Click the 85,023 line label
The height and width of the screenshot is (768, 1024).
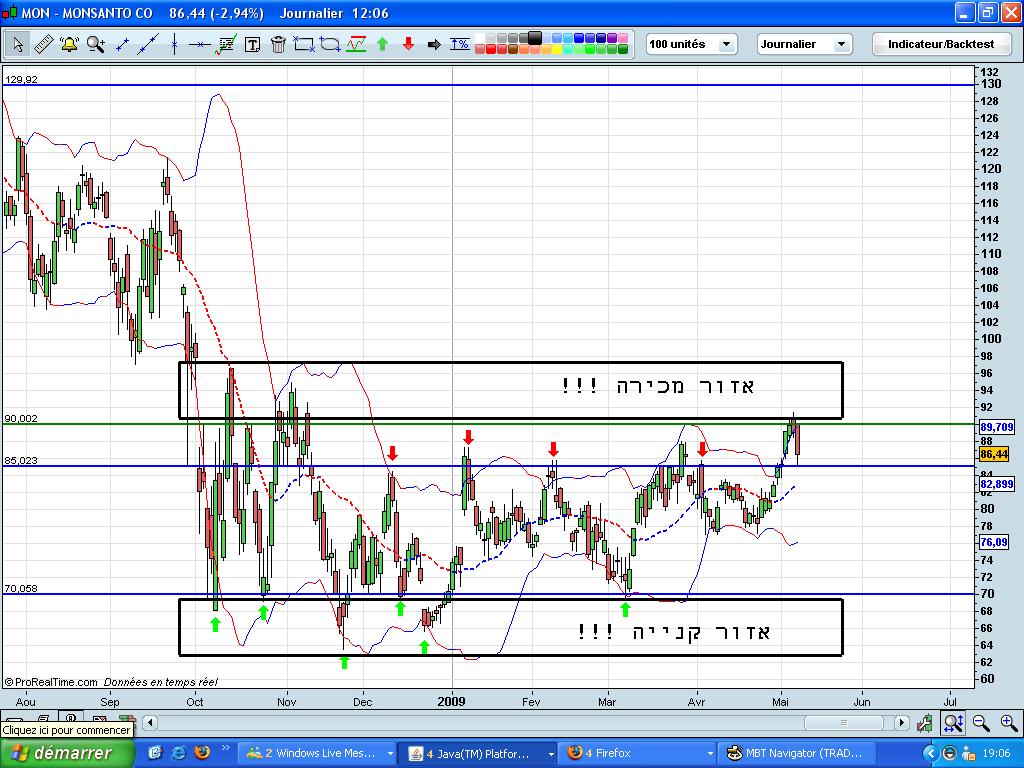pos(21,460)
